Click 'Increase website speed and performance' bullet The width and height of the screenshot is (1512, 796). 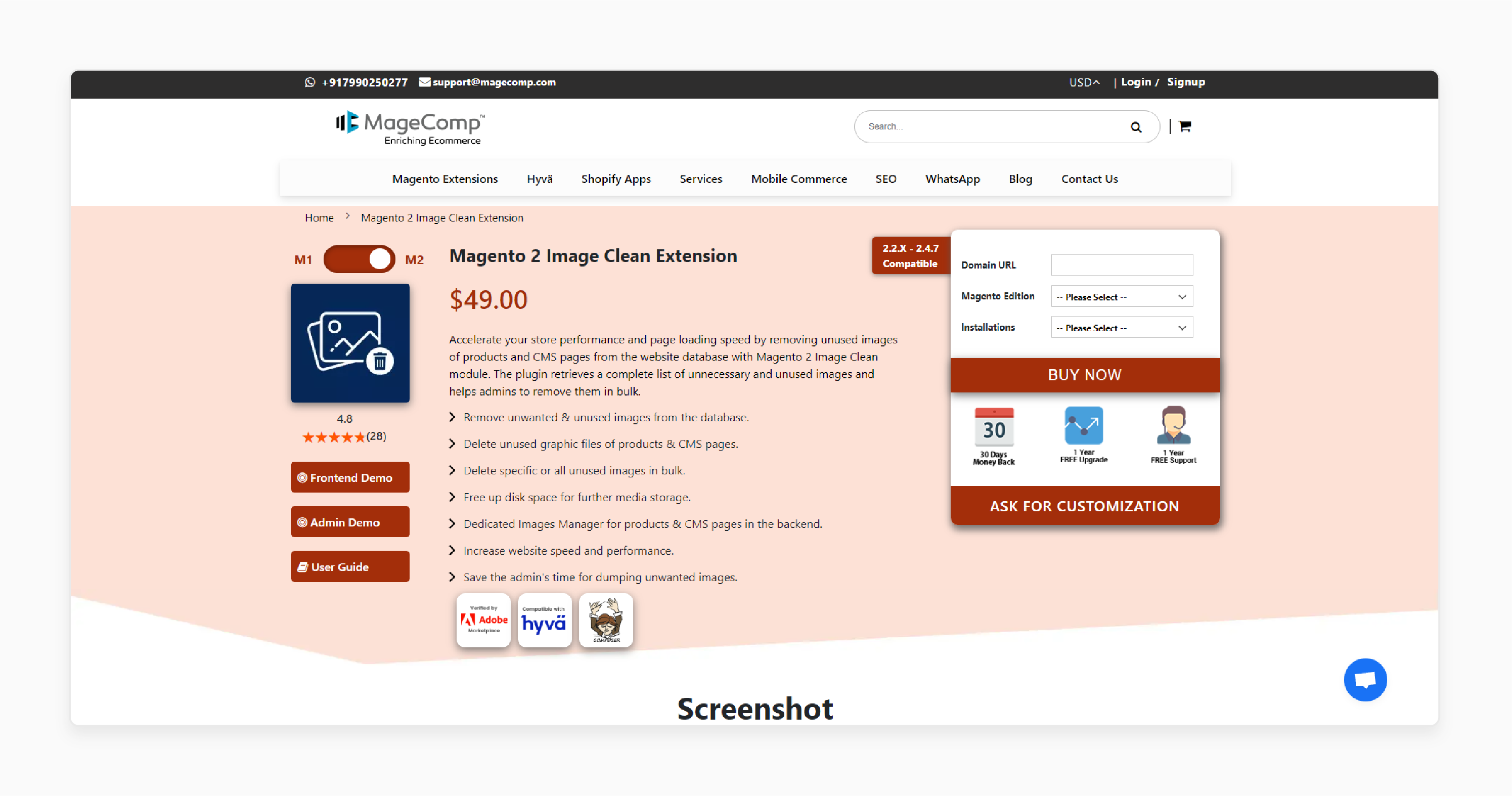pos(568,551)
